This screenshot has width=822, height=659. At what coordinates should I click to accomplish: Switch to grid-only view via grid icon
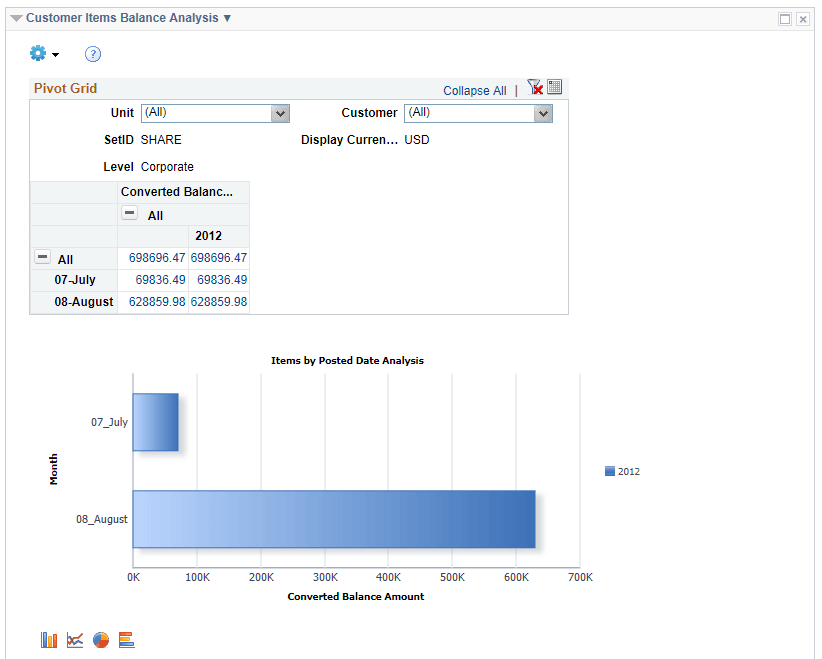555,87
